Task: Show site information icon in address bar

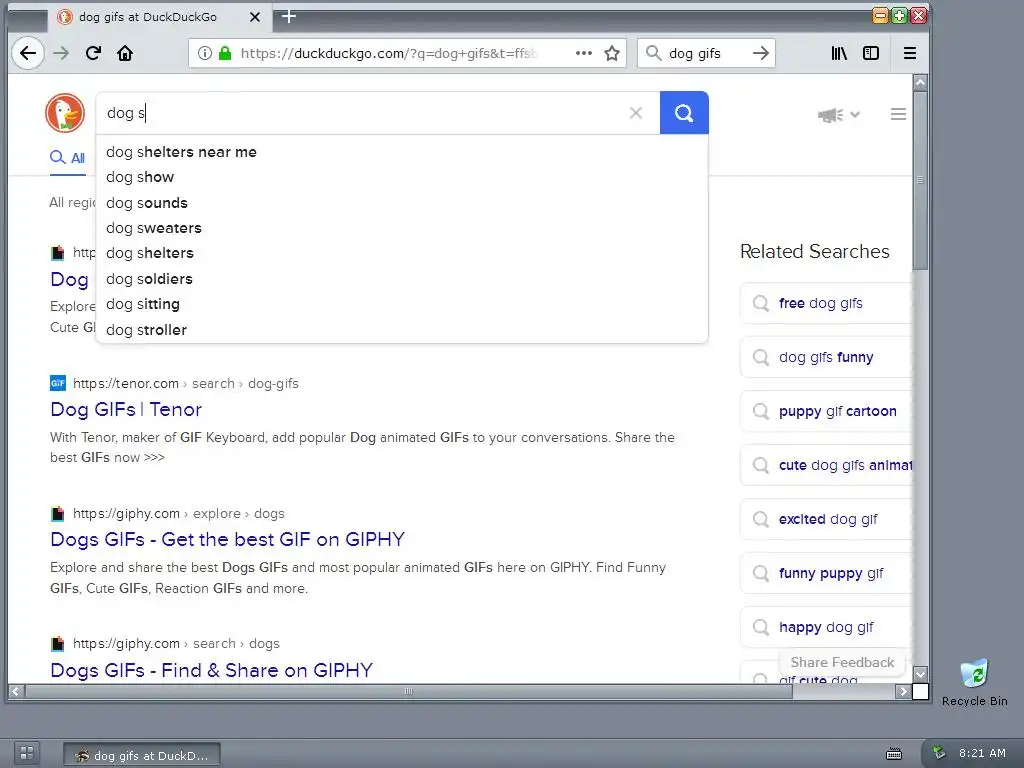Action: pos(204,53)
